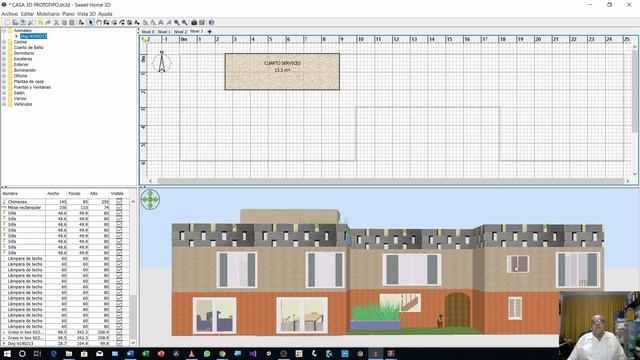Viewport: 640px width, 360px height.
Task: Expand the Exterior catalog folder
Action: tap(4, 64)
